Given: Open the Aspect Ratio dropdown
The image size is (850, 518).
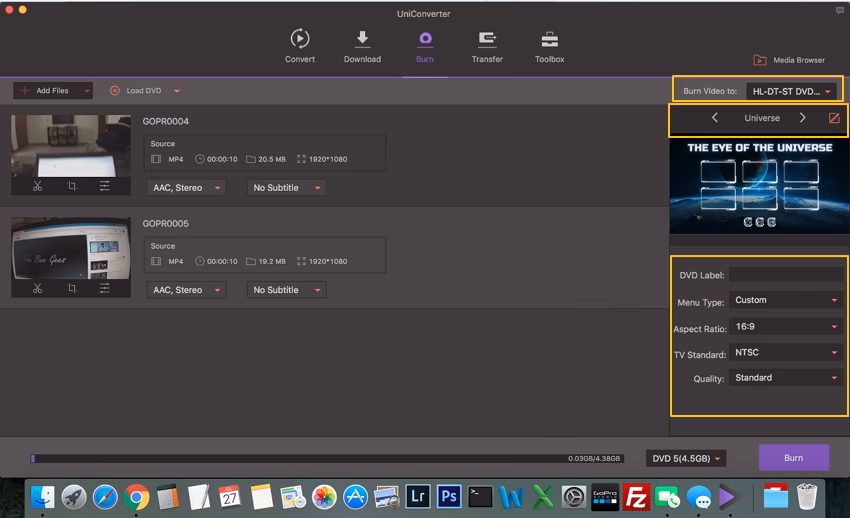Looking at the screenshot, I should click(786, 326).
